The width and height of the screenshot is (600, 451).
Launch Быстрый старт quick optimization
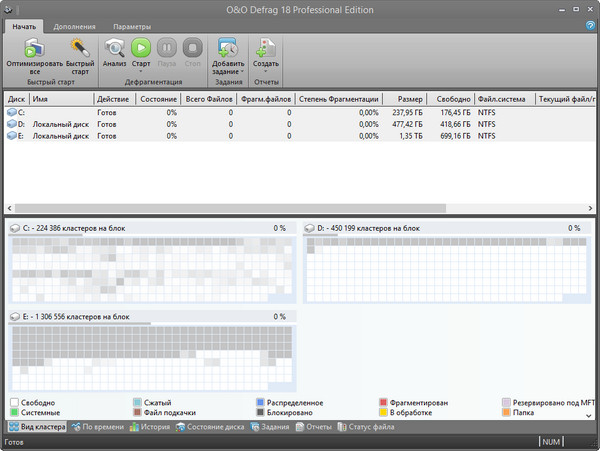click(x=80, y=47)
